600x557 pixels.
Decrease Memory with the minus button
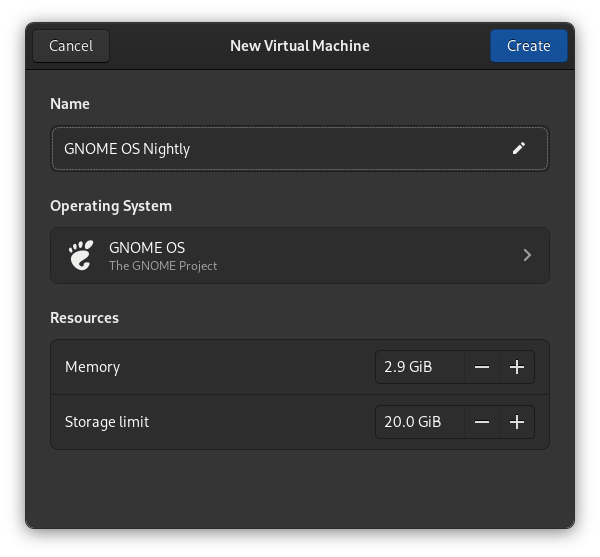[x=482, y=367]
